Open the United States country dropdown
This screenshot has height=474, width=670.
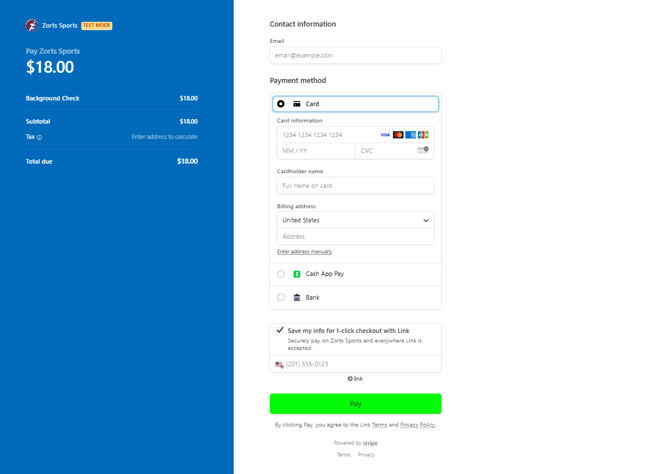tap(355, 220)
